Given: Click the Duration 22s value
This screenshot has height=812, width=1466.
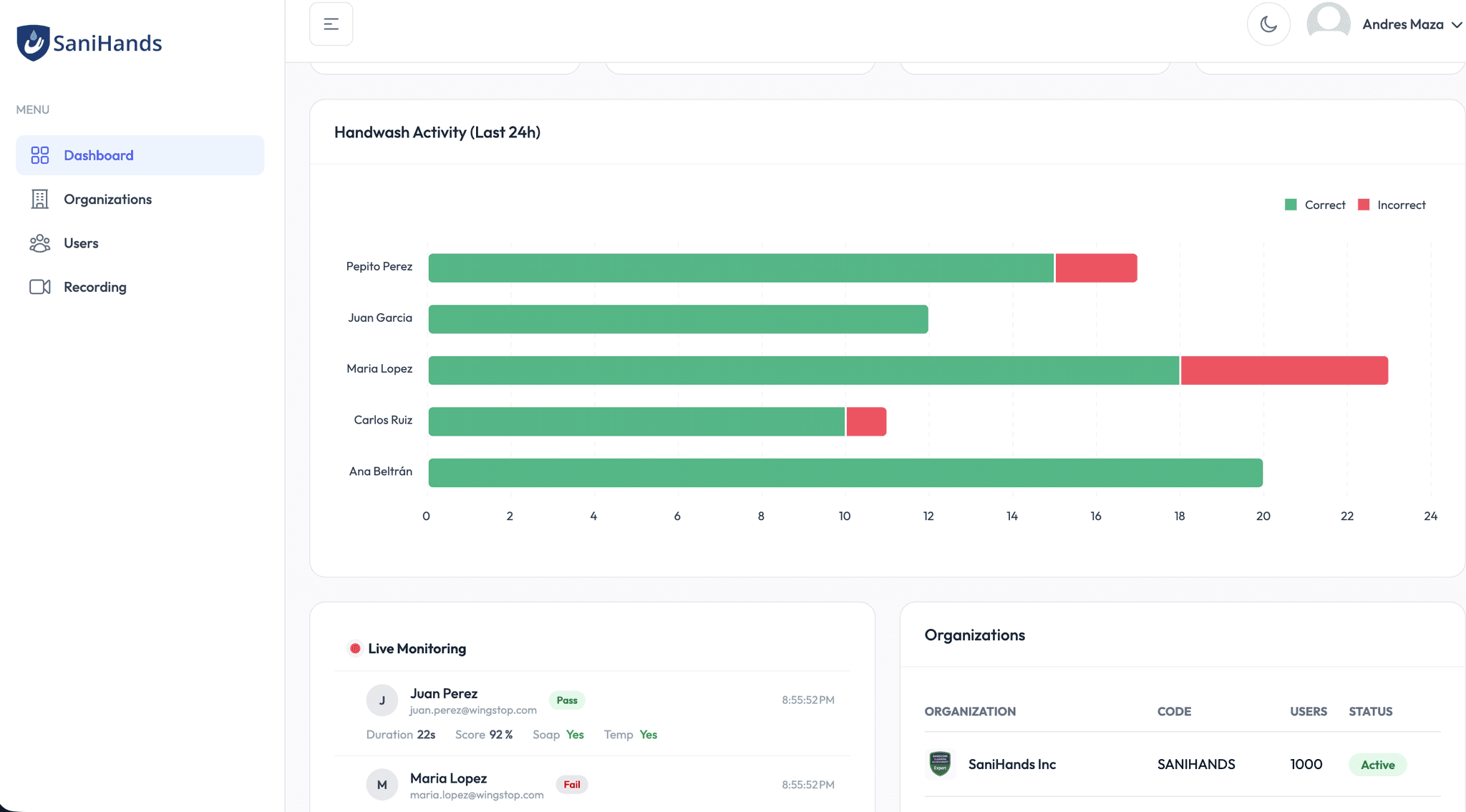Looking at the screenshot, I should (426, 735).
